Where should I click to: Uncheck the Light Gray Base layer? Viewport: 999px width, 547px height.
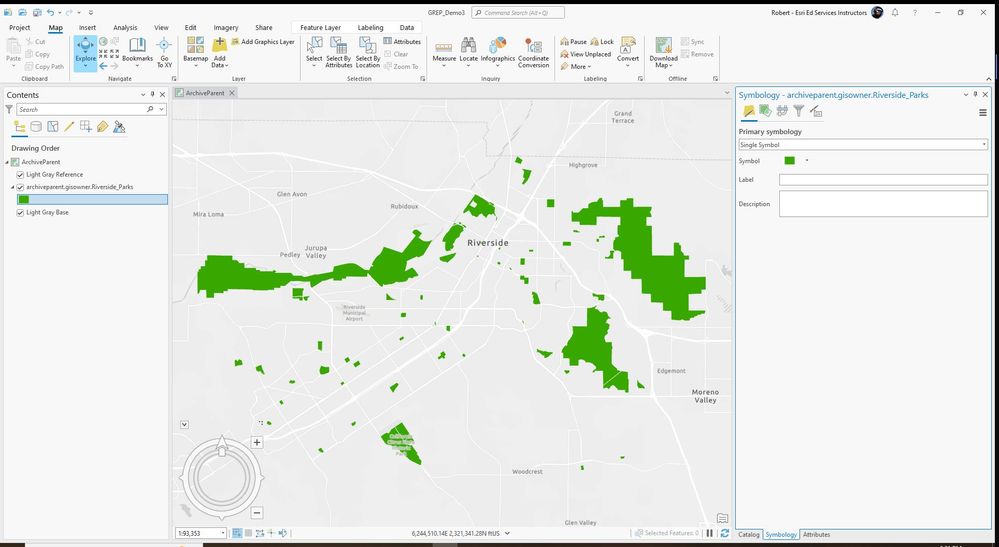[20, 212]
